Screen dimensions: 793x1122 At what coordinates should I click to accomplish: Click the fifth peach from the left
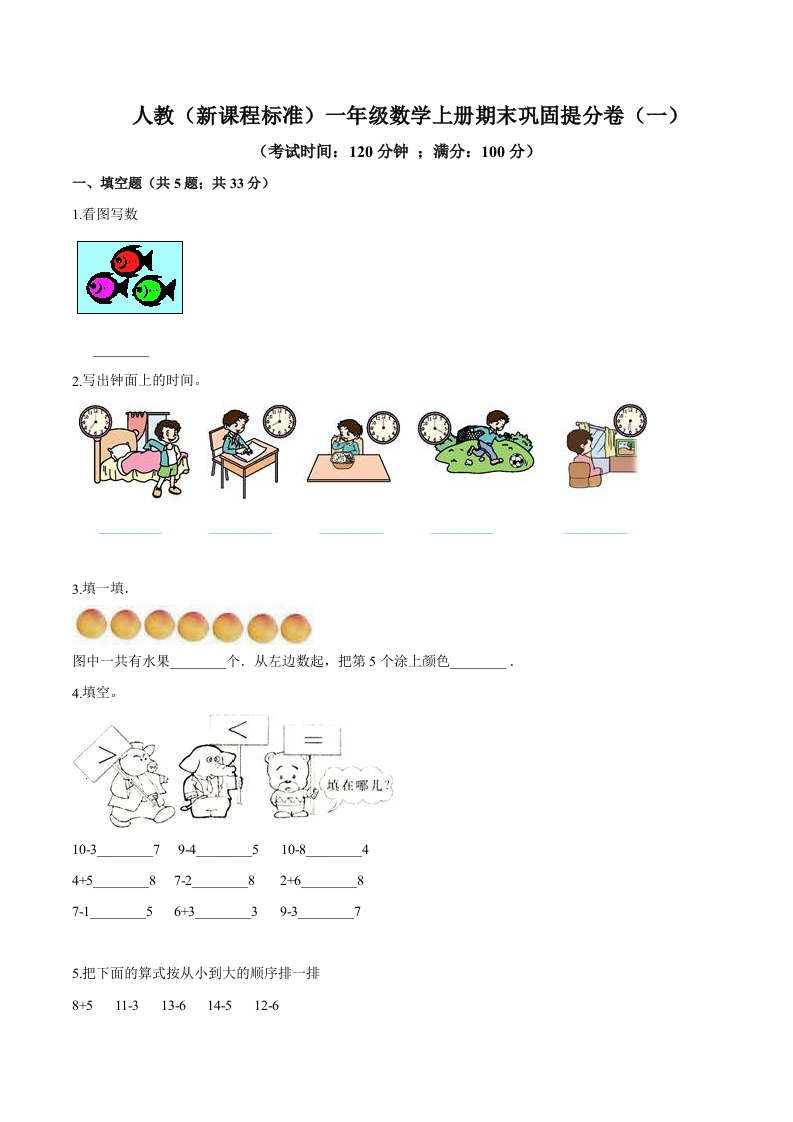(x=228, y=626)
